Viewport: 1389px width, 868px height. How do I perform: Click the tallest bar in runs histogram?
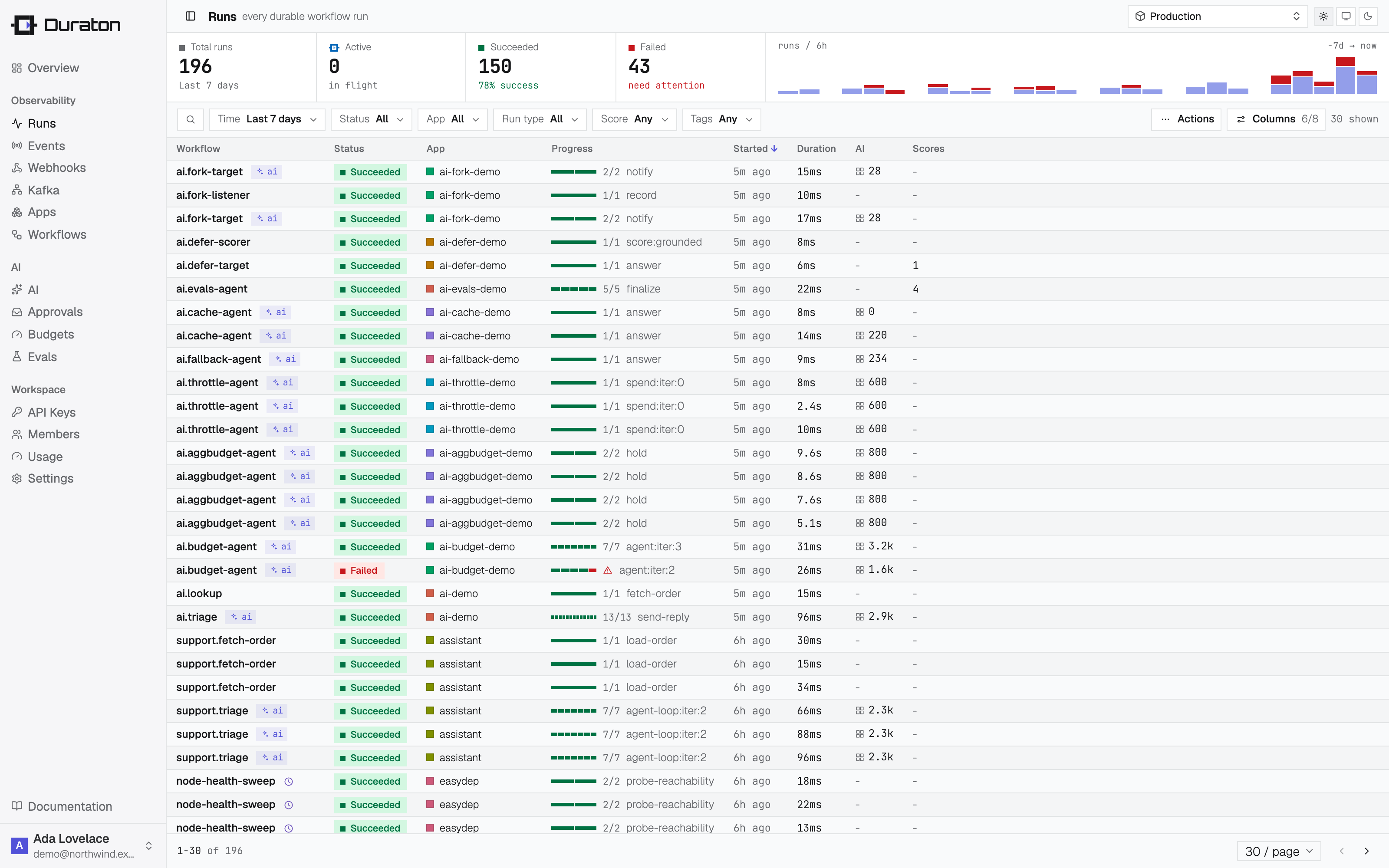tap(1345, 75)
